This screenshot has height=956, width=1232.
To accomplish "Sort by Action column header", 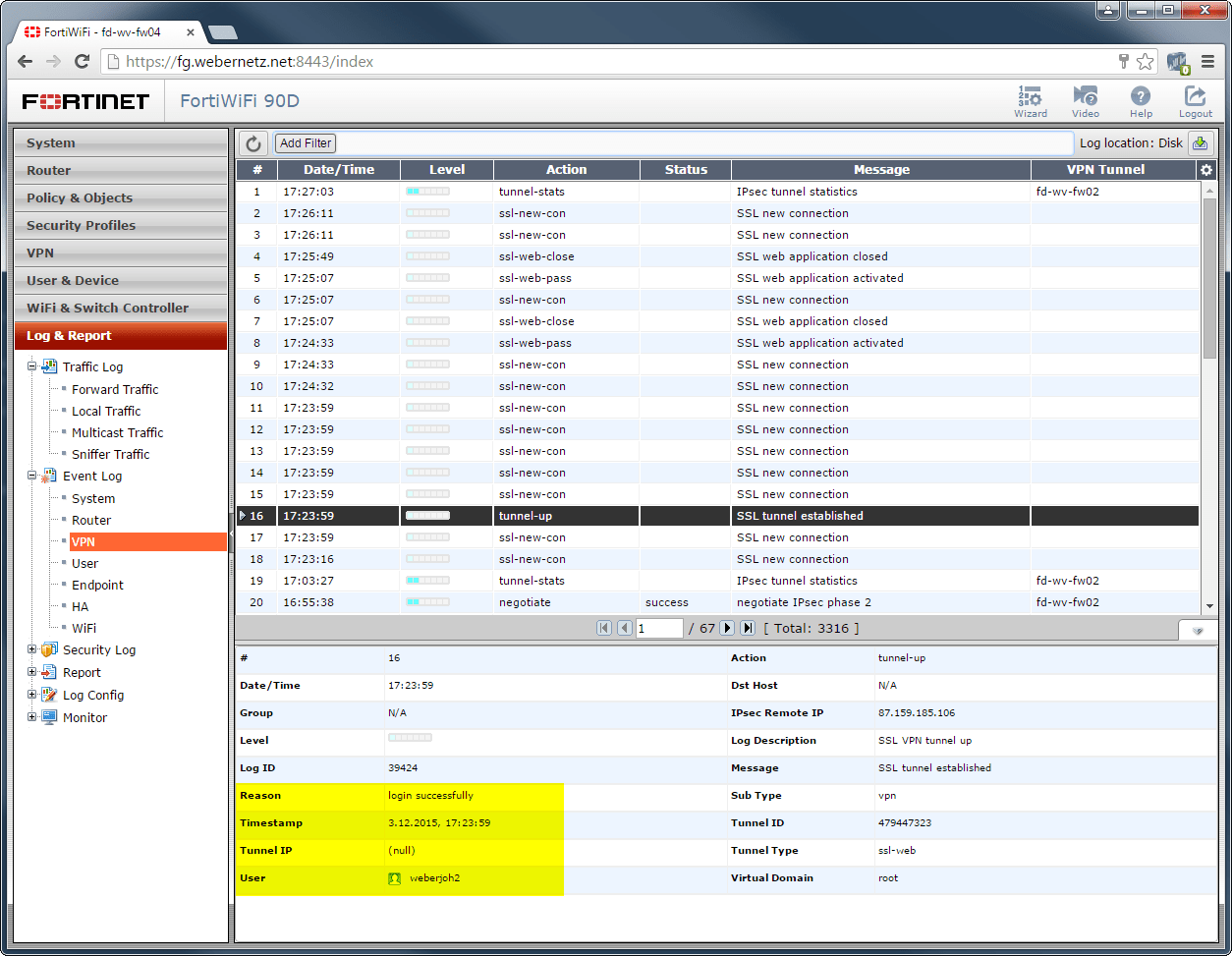I will tap(566, 170).
